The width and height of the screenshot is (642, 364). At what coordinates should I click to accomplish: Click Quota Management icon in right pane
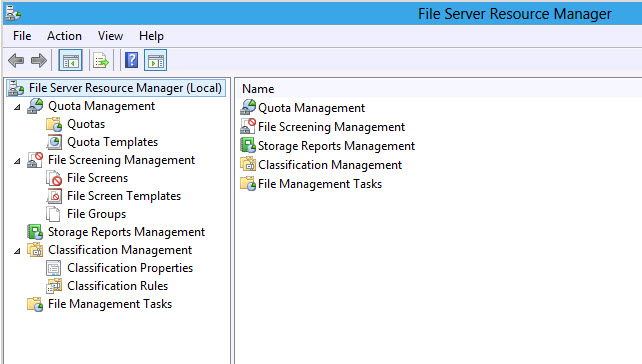point(248,108)
